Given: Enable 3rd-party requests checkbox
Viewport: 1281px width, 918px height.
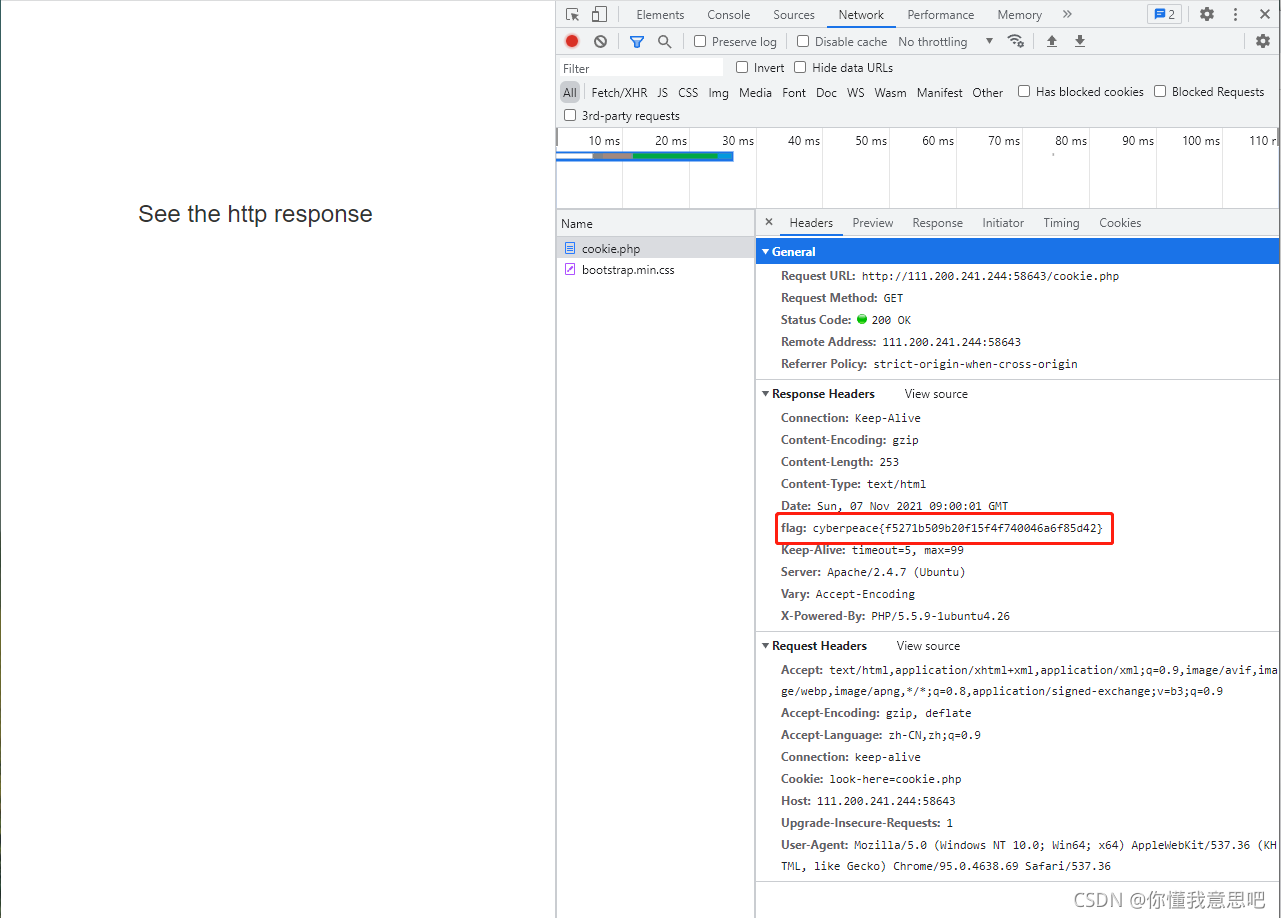Looking at the screenshot, I should coord(570,115).
